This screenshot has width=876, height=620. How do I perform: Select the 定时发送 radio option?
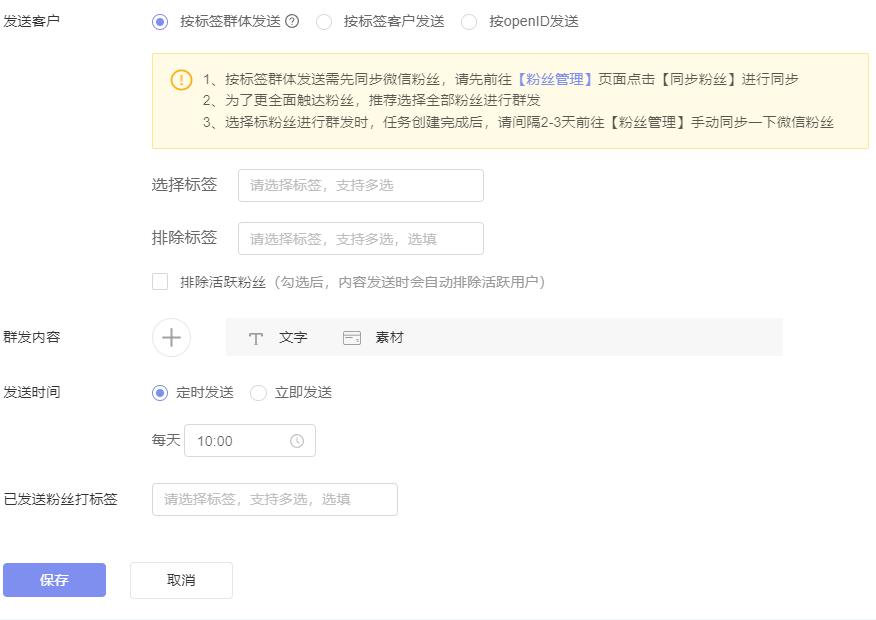158,392
